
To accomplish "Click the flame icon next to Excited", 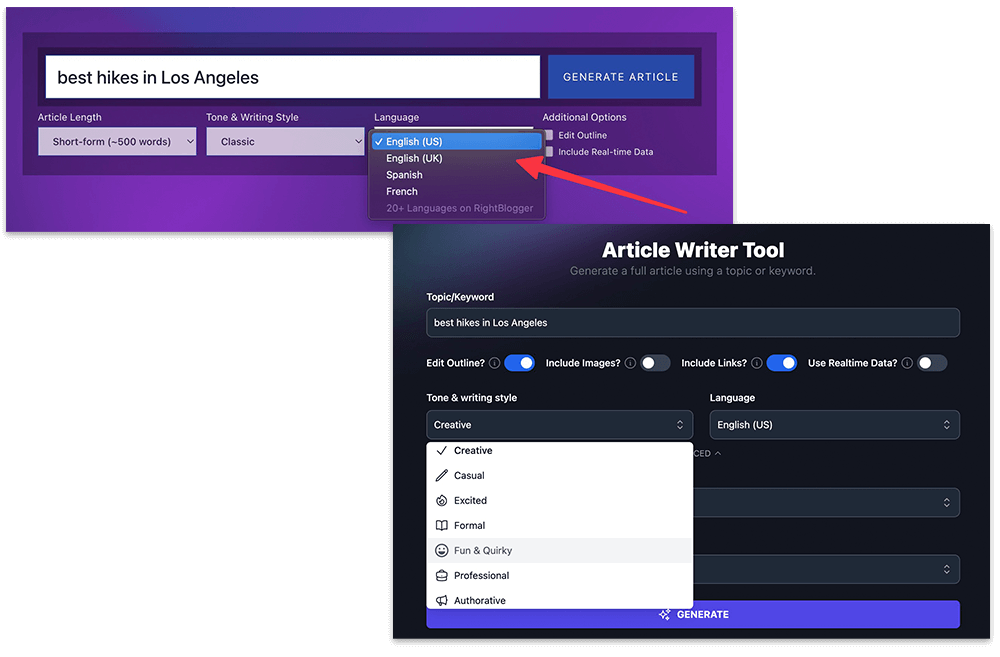I will pyautogui.click(x=441, y=500).
